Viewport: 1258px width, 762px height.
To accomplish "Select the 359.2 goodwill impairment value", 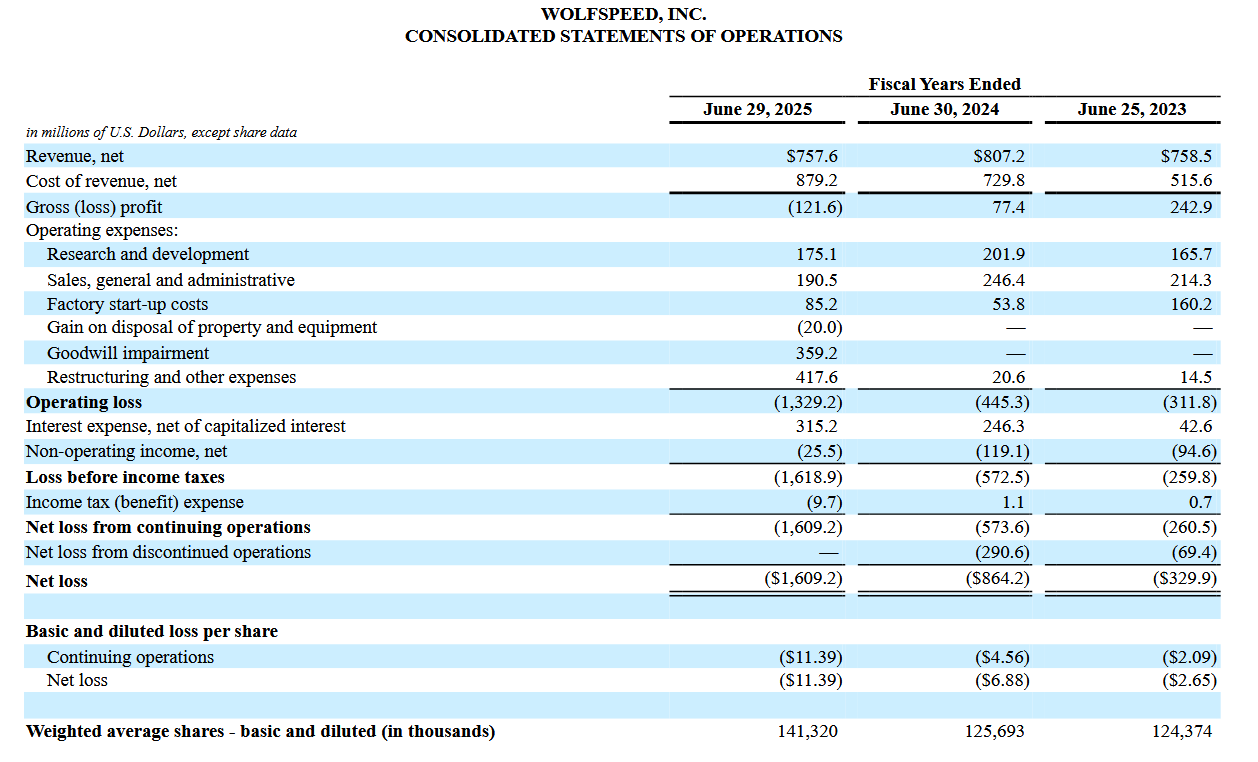I will coord(817,353).
